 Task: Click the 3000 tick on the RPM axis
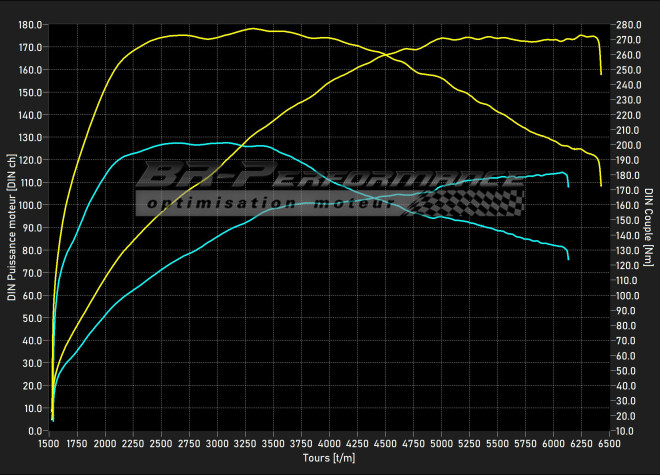click(x=218, y=442)
